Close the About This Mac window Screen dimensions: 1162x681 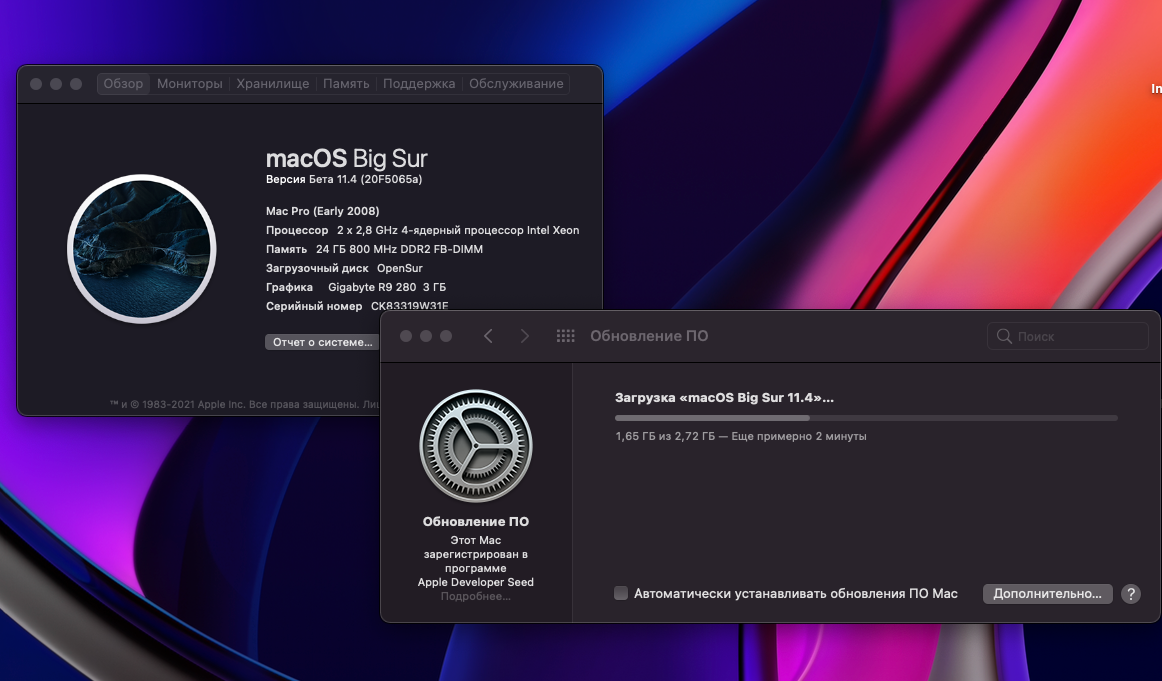tap(36, 84)
